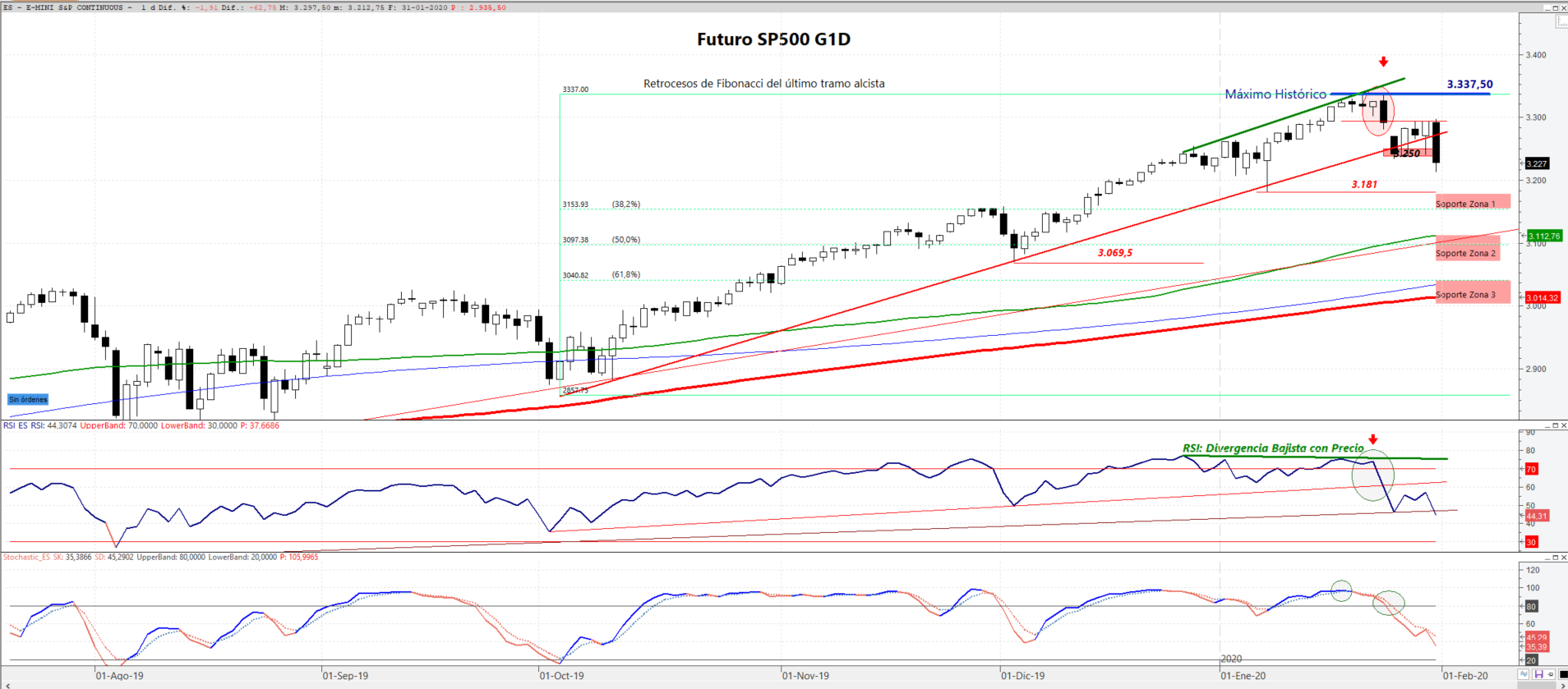Click the Stochastic_ES indicator header text
Image resolution: width=1568 pixels, height=689 pixels.
click(161, 558)
